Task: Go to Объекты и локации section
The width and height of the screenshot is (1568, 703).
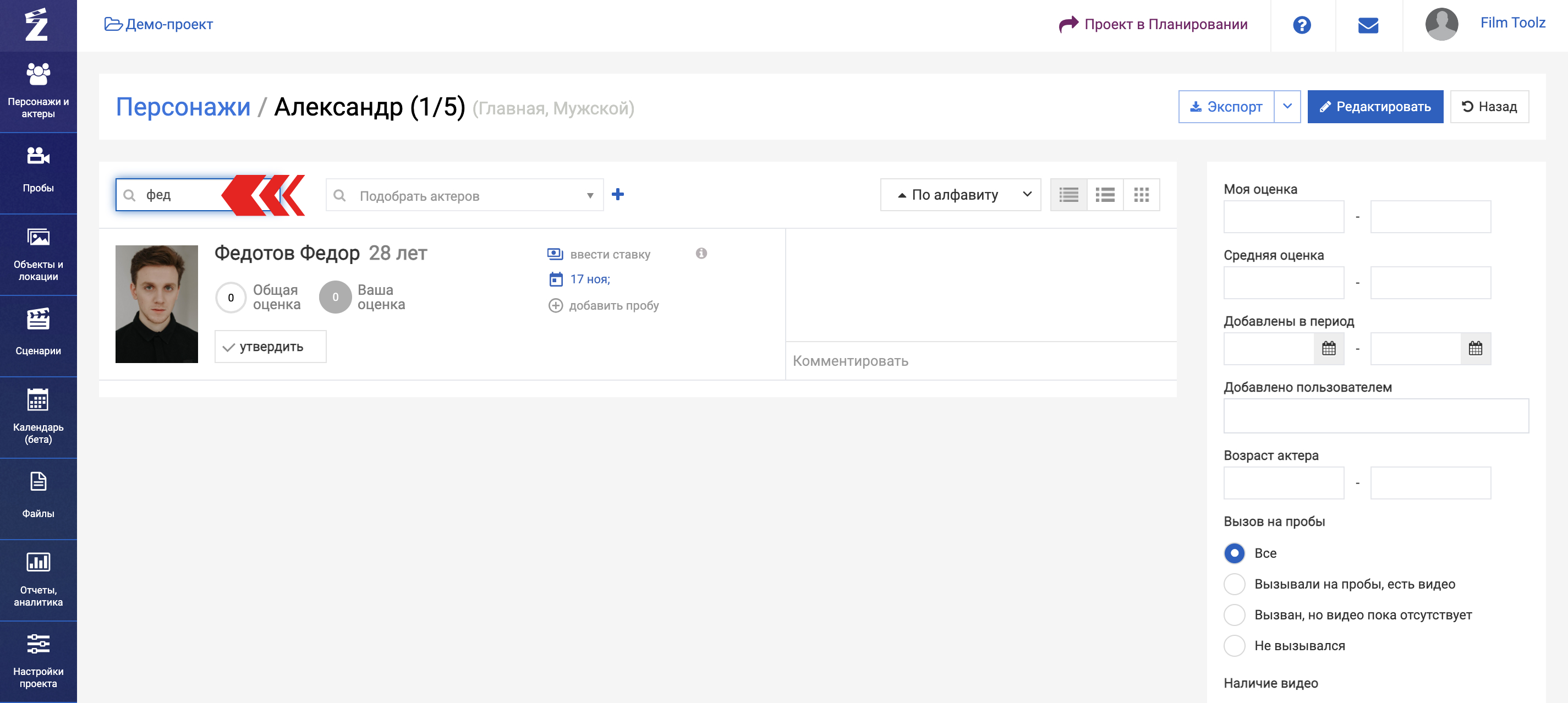Action: pos(39,255)
